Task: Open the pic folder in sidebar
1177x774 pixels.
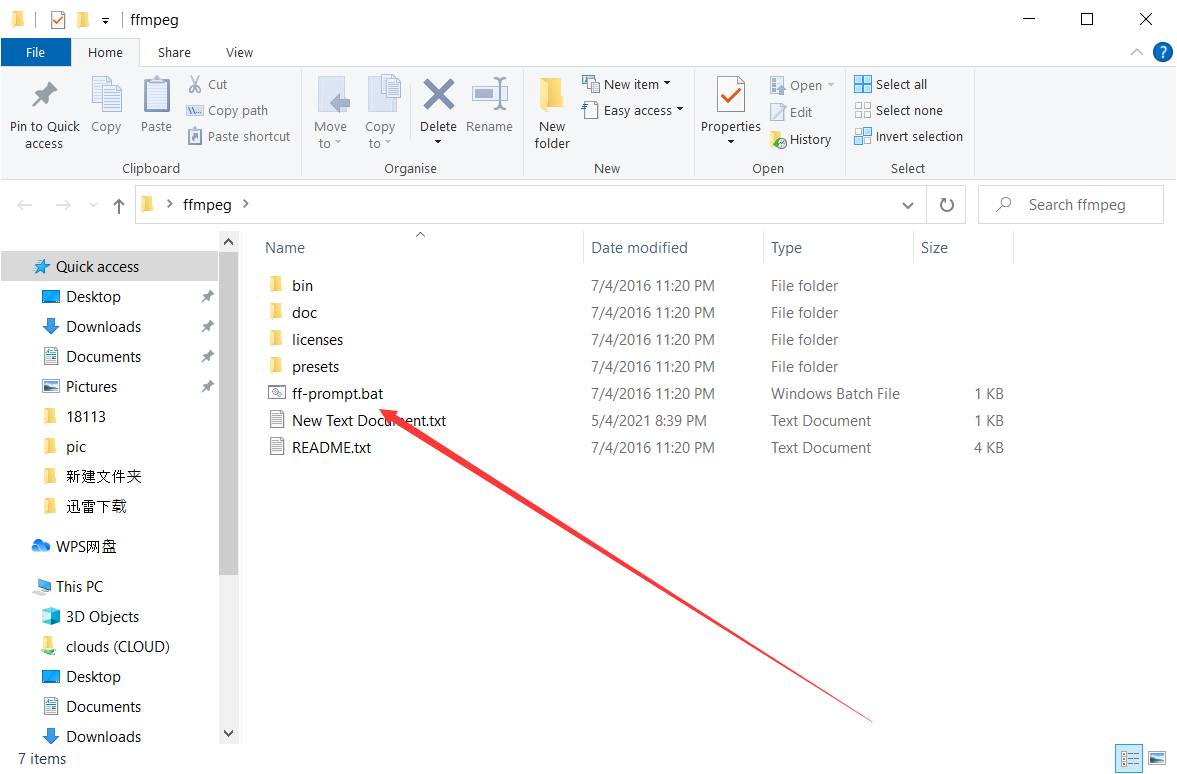Action: pos(75,447)
